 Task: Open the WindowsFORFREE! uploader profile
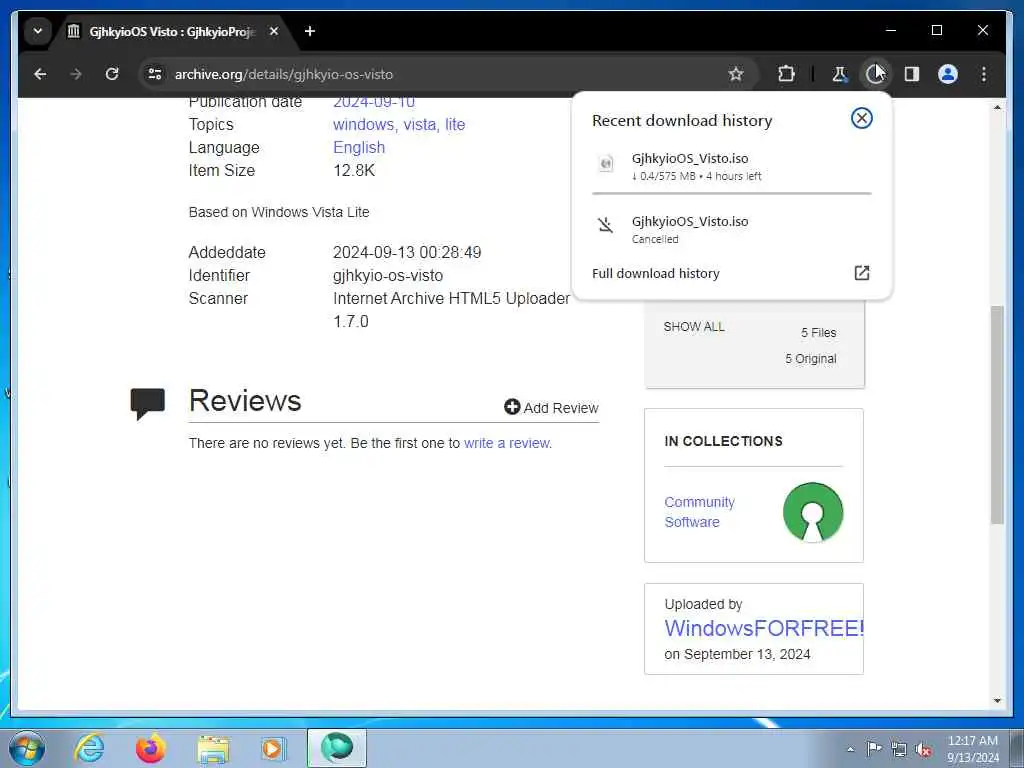tap(763, 628)
